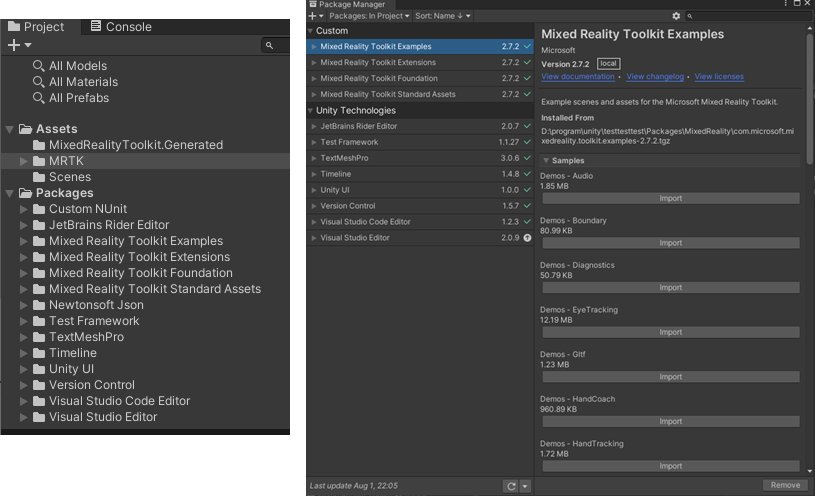Select Mixed Reality Toolkit Standard Assets package row
This screenshot has width=815, height=496.
(420, 95)
